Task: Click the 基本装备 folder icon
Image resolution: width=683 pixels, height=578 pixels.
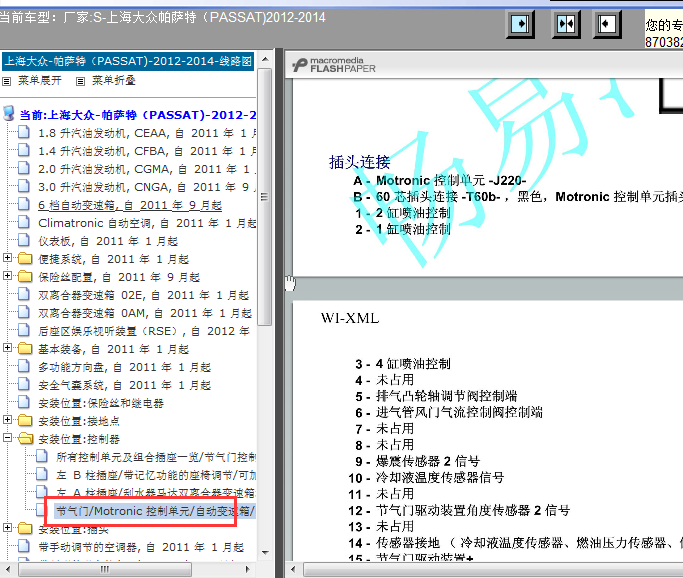Action: click(x=25, y=349)
